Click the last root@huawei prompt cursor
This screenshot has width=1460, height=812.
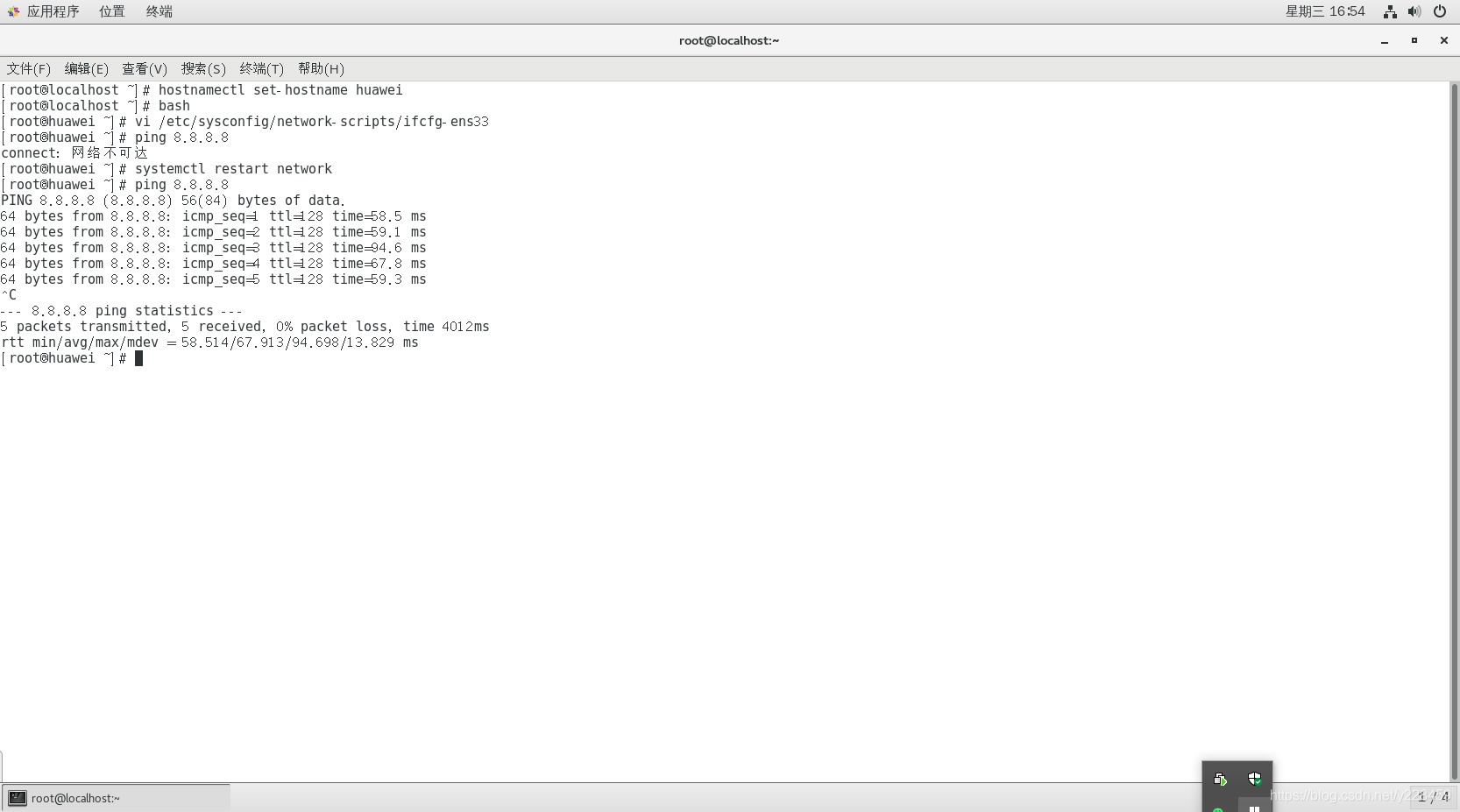click(138, 358)
